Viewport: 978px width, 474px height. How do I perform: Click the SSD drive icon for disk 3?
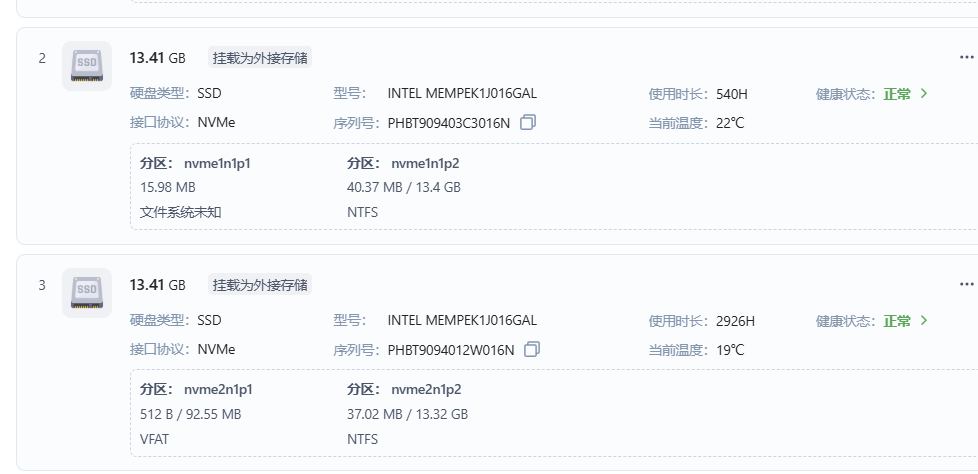point(87,293)
